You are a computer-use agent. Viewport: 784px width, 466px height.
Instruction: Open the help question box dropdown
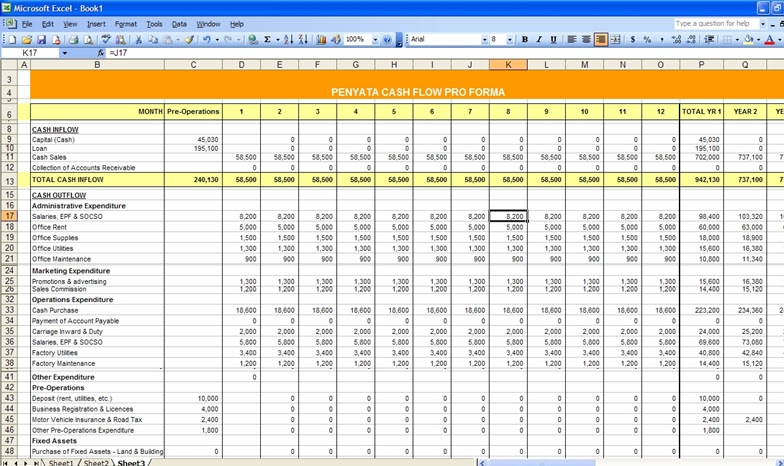point(762,24)
